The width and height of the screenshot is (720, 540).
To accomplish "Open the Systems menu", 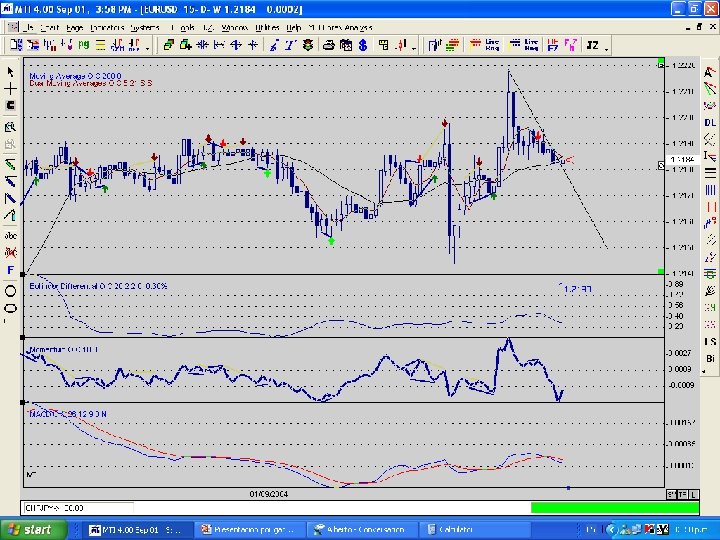I will click(x=145, y=28).
